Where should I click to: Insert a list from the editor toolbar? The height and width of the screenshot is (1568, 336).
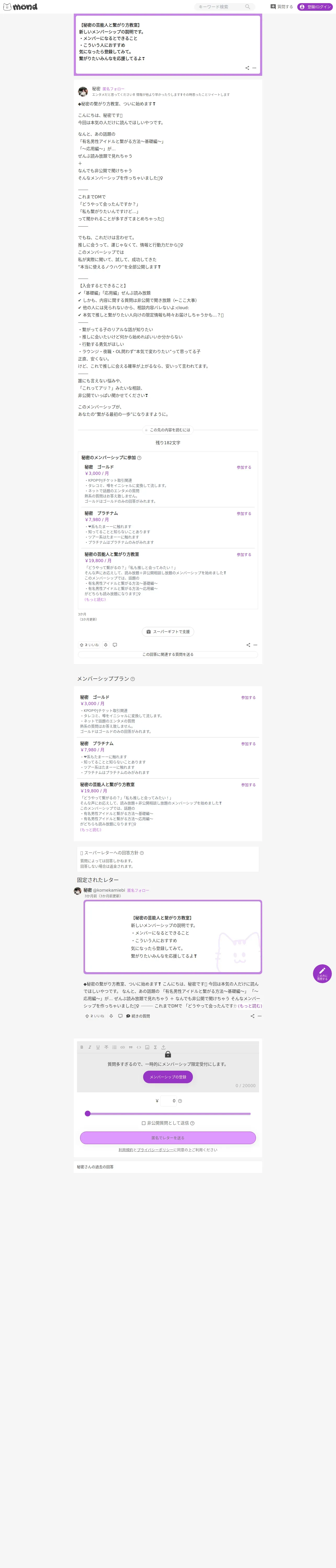[114, 1048]
